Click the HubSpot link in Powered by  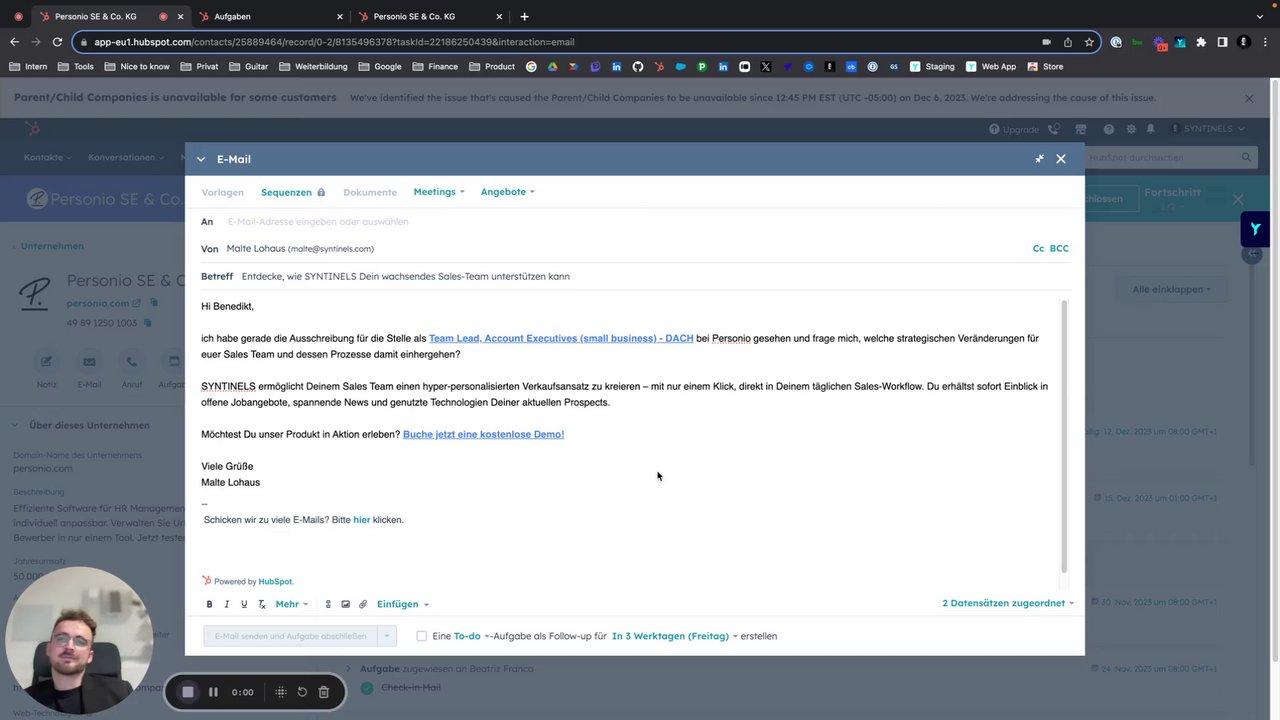275,581
